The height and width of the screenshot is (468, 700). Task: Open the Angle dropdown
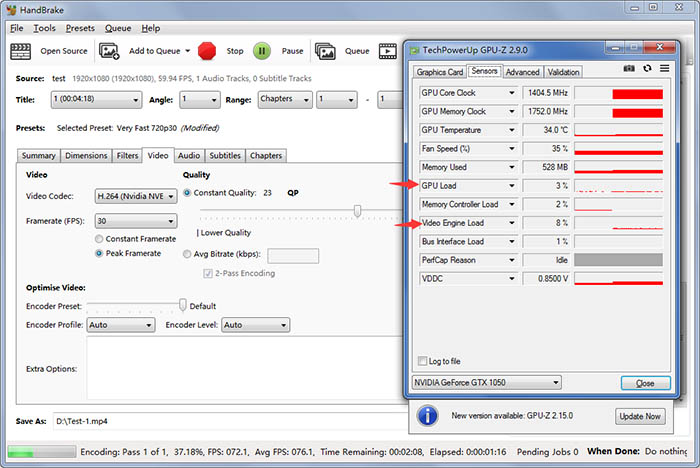point(200,100)
